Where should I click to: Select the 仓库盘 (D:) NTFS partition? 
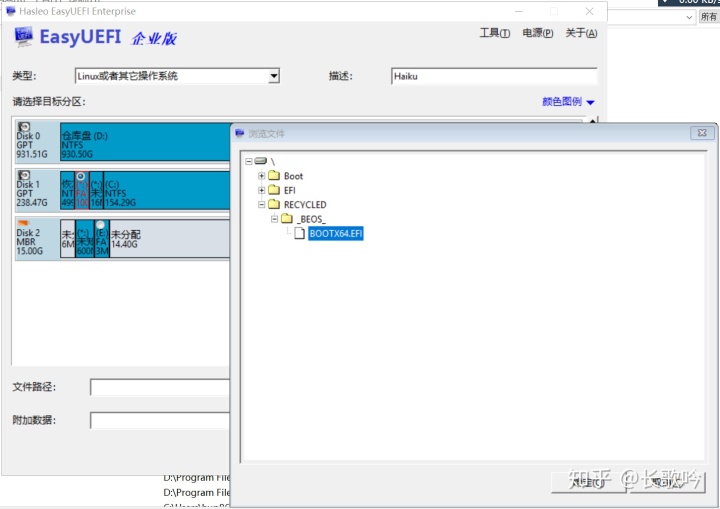145,142
